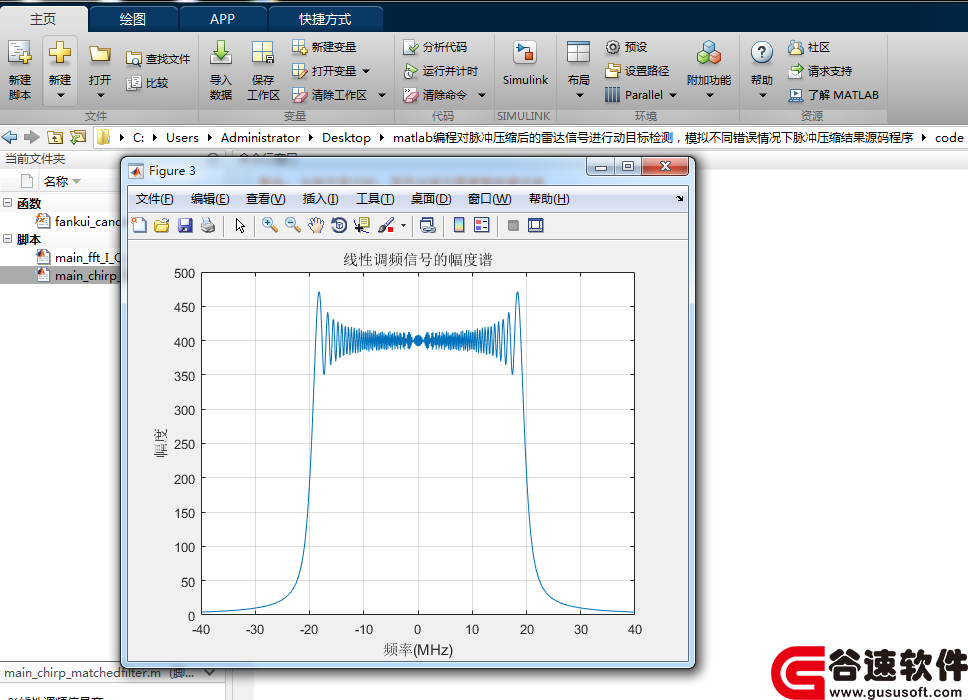Click the Desktop path segment
The width and height of the screenshot is (968, 700).
pyautogui.click(x=346, y=138)
